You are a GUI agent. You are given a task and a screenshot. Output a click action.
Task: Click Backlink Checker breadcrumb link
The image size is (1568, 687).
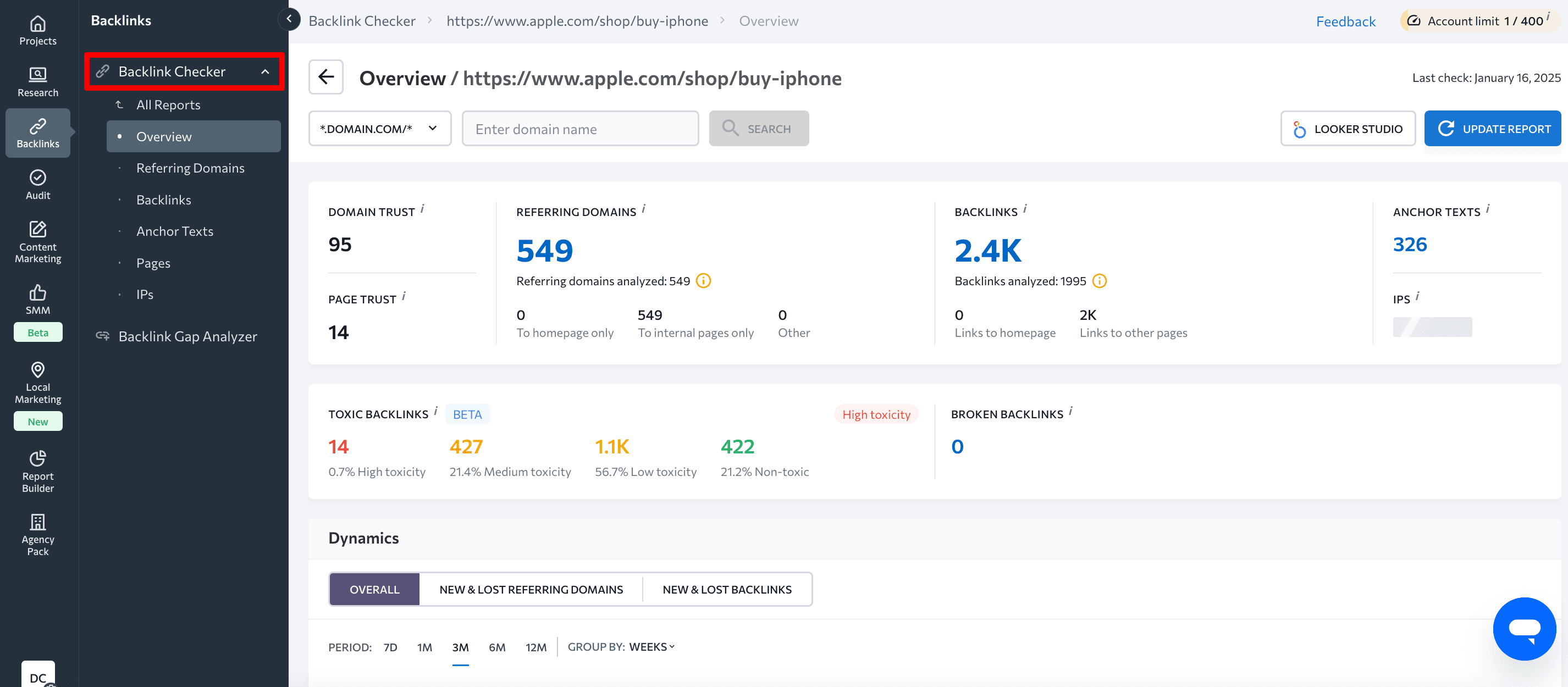click(362, 21)
